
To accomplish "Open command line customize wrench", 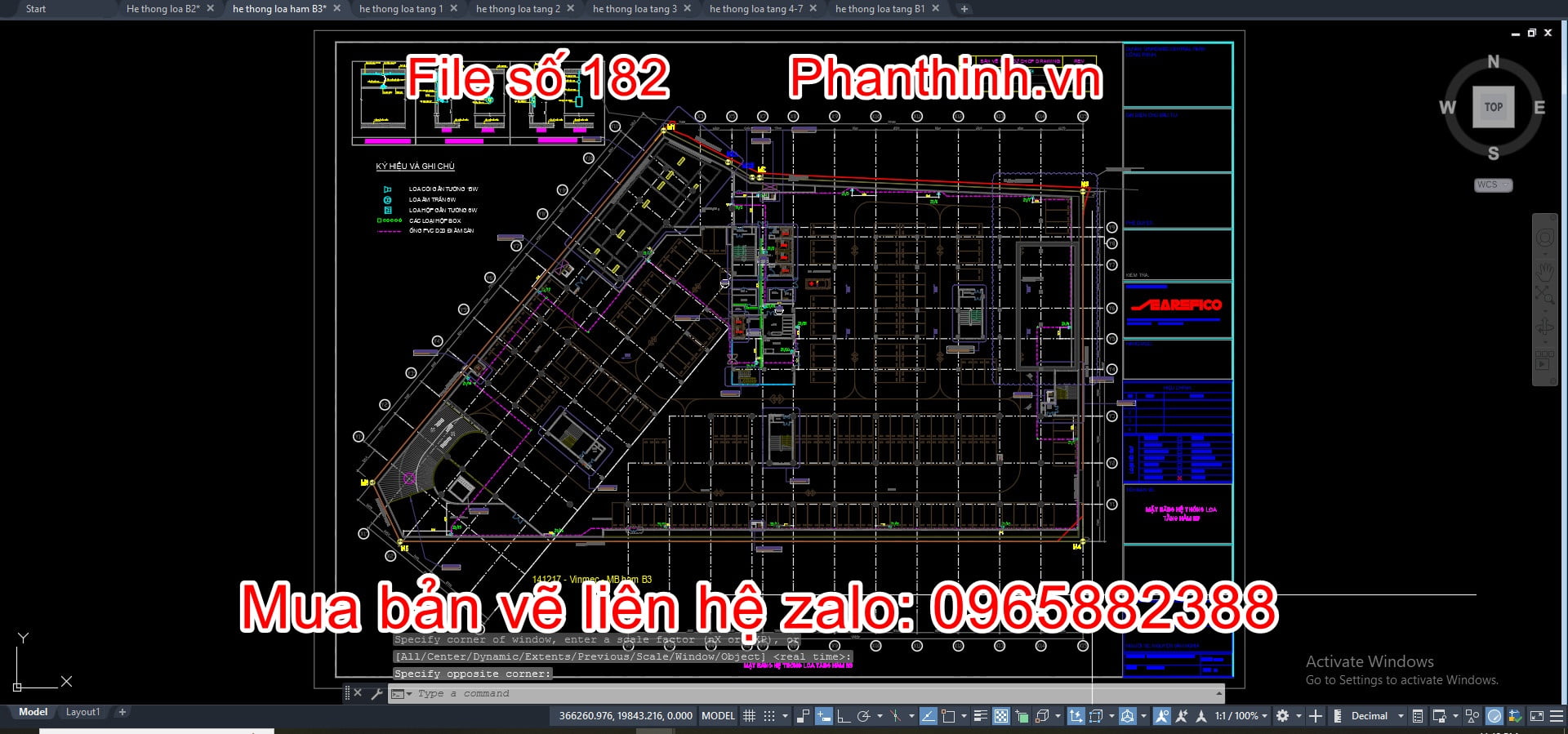I will tap(376, 693).
